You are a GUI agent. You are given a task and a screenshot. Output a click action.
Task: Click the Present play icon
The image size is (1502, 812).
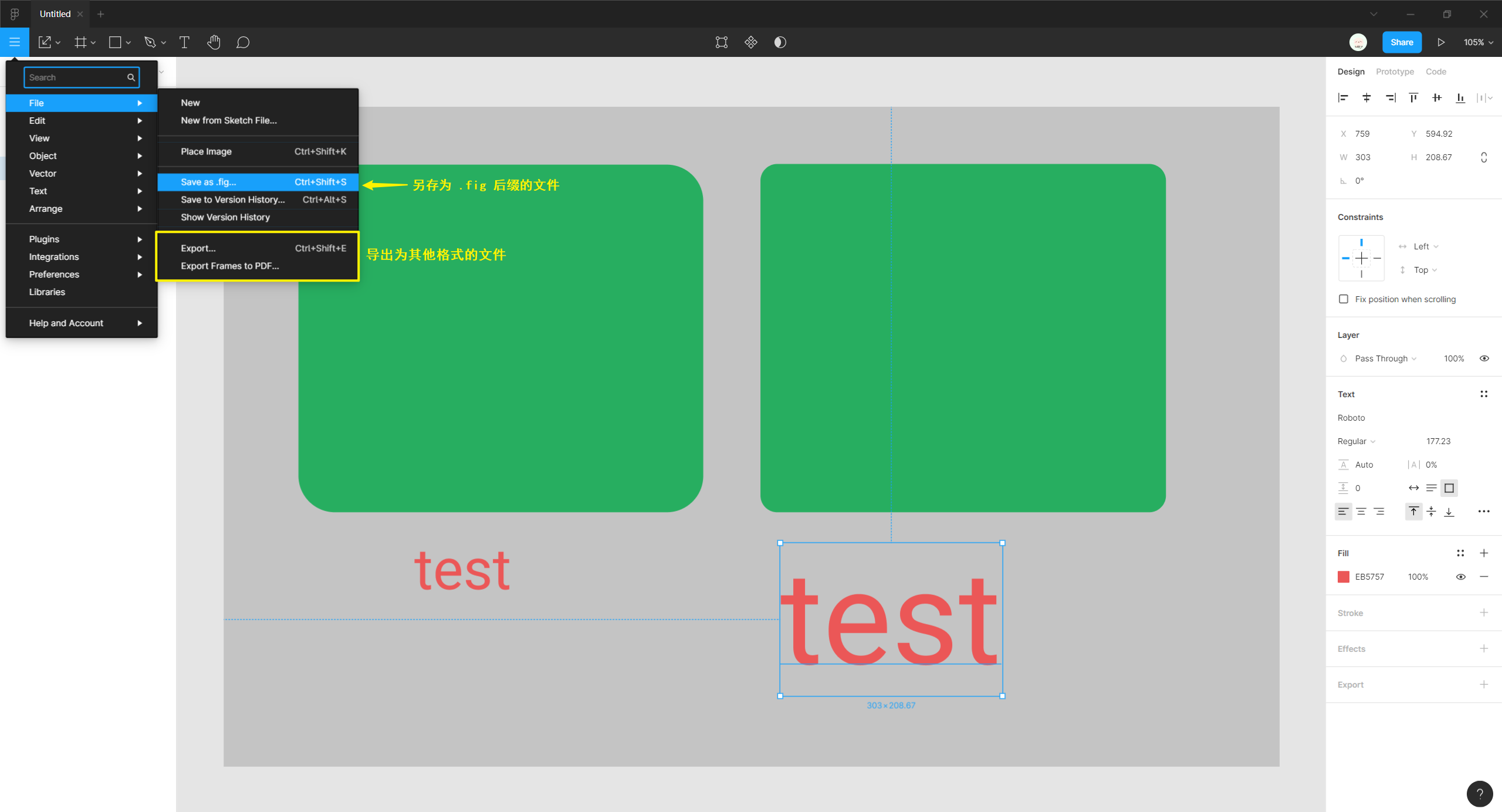tap(1440, 42)
